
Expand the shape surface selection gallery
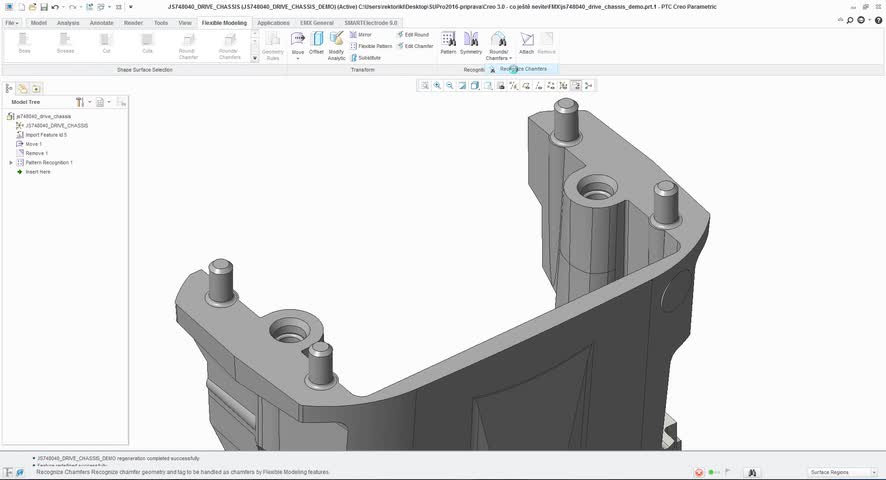point(255,58)
